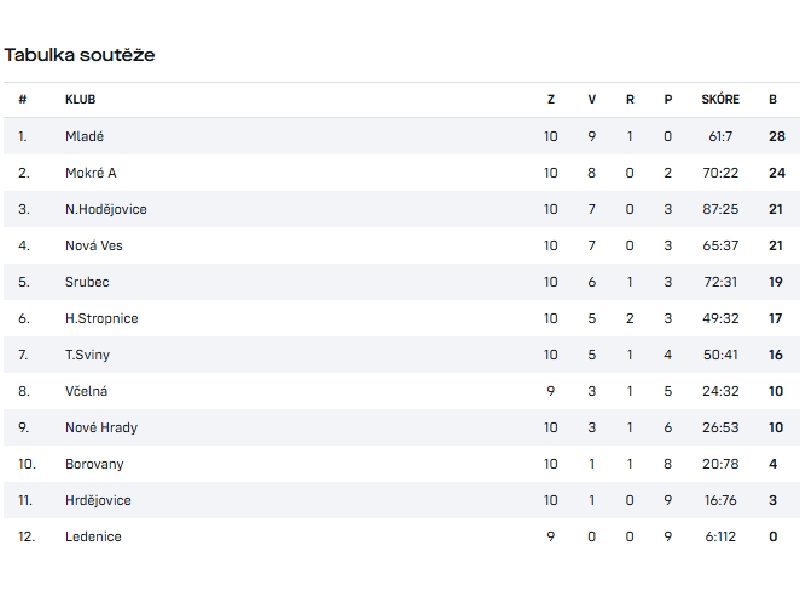Click the Mladé club name
The width and height of the screenshot is (800, 600).
pyautogui.click(x=84, y=136)
